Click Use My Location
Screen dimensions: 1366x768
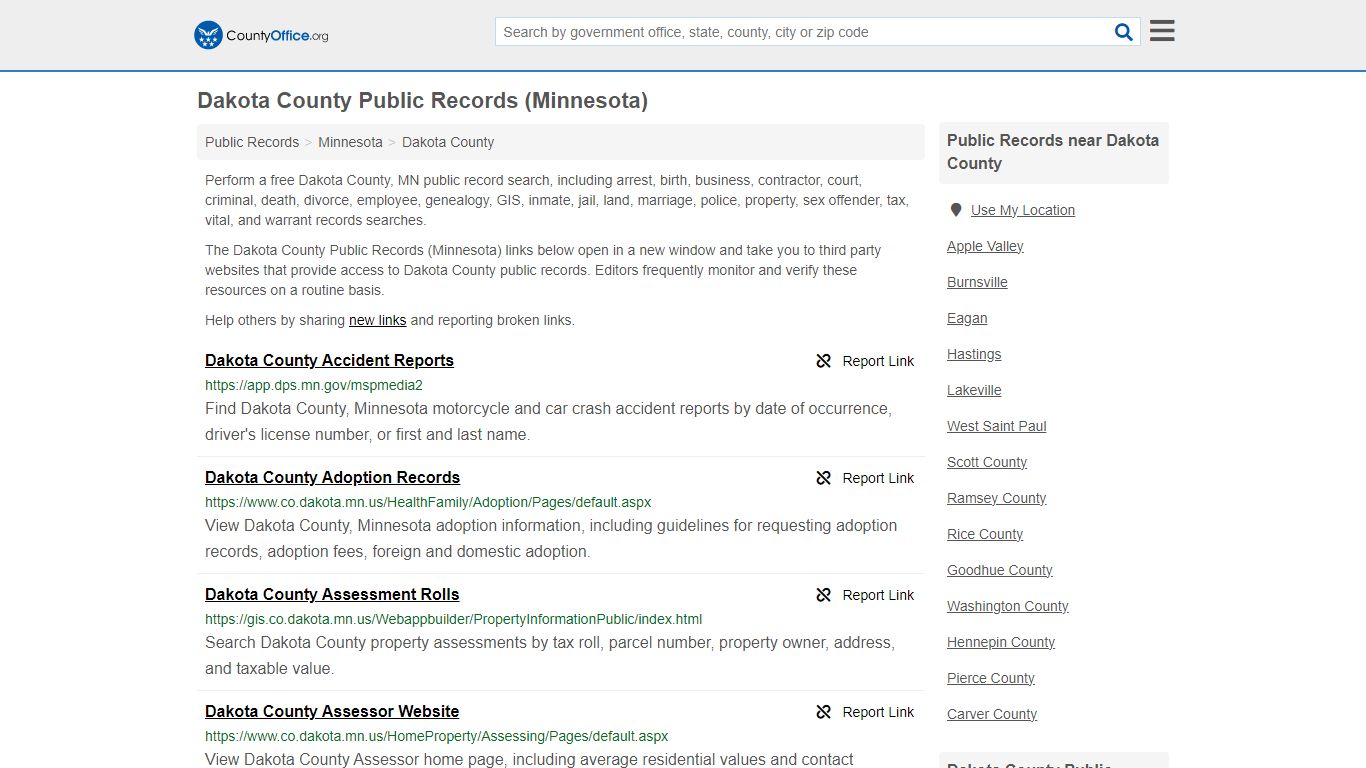tap(1023, 210)
